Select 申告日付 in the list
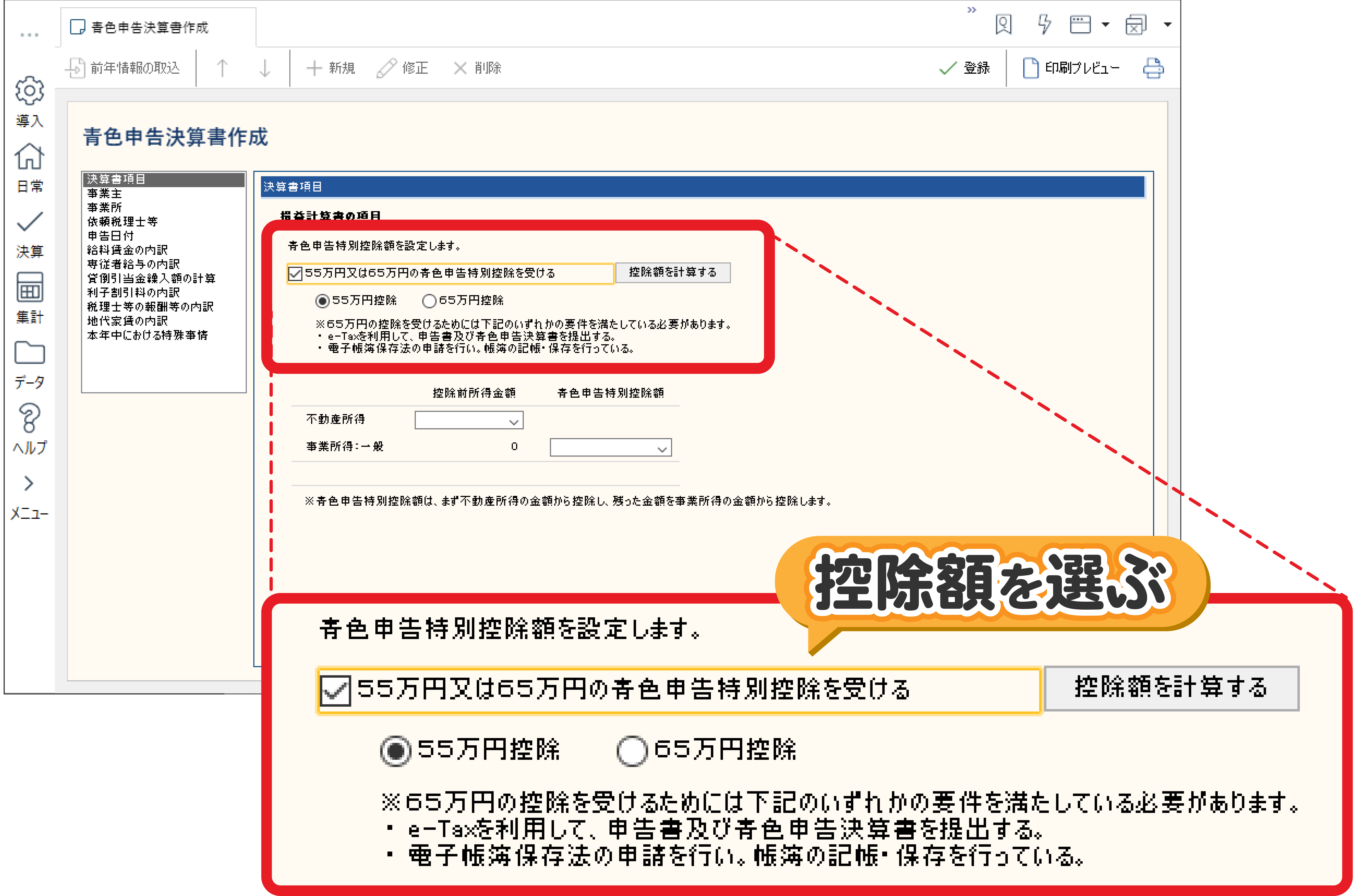 111,236
